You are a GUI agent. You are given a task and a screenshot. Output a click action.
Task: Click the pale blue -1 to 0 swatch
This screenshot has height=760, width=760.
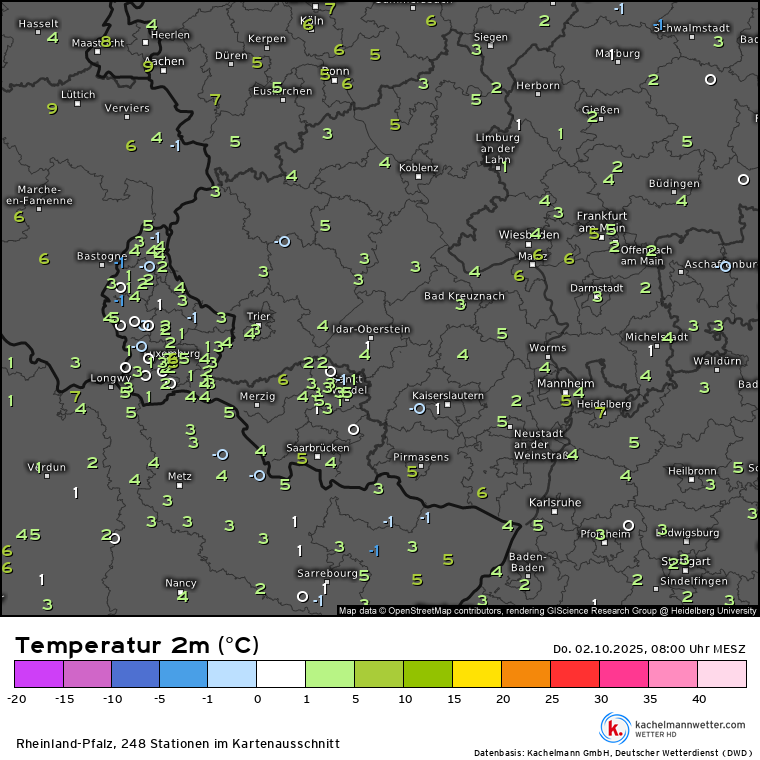pyautogui.click(x=232, y=674)
